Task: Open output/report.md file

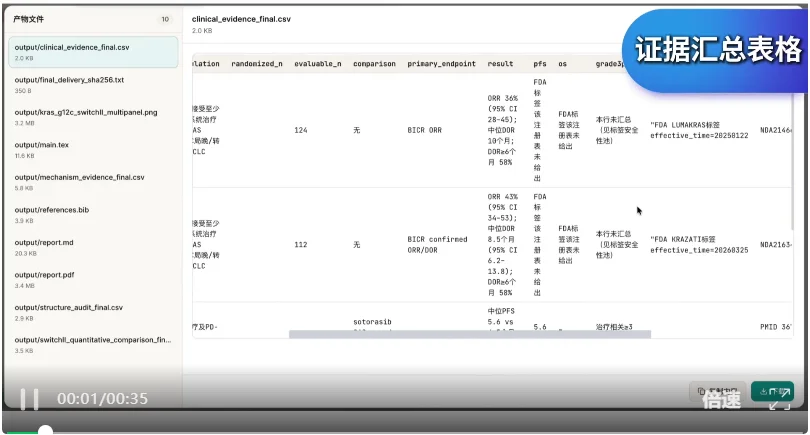Action: point(94,247)
